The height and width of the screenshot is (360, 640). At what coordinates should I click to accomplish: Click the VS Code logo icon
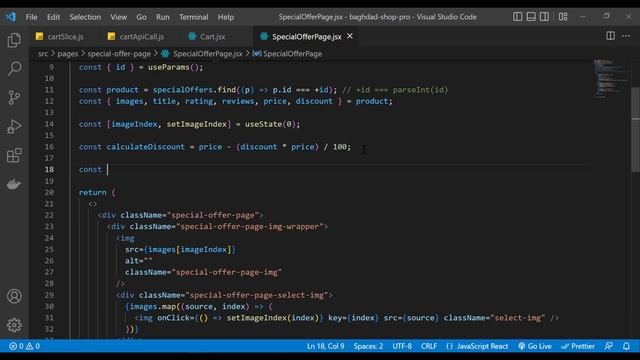click(11, 17)
